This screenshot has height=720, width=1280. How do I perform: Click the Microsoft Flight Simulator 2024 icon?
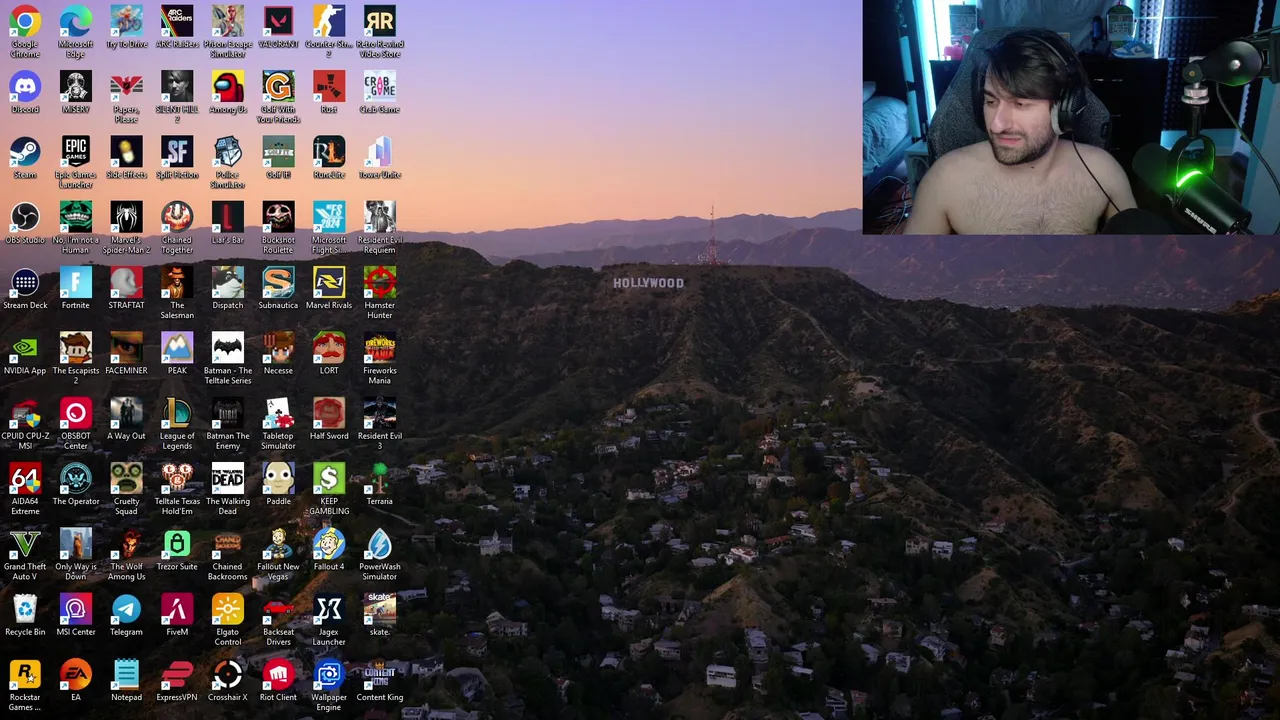click(329, 226)
